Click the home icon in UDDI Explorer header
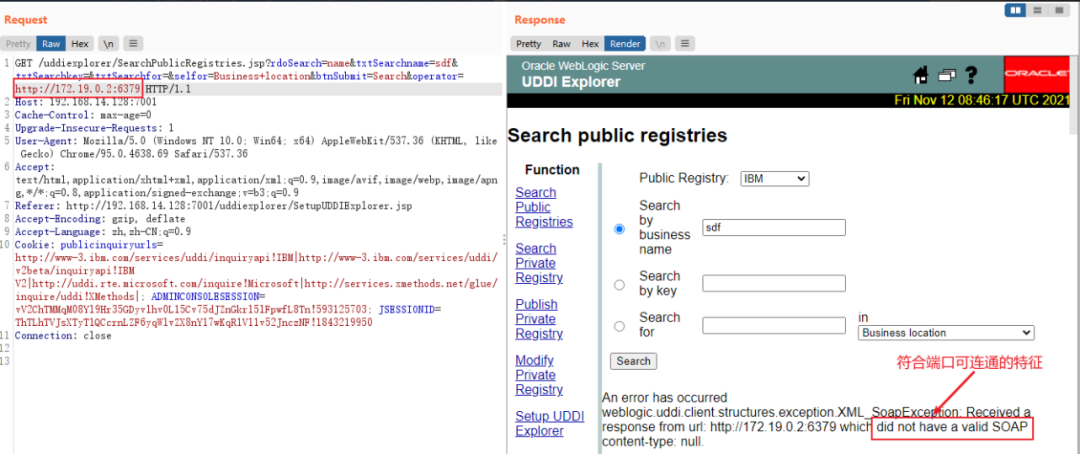Image resolution: width=1080 pixels, height=454 pixels. [x=921, y=74]
